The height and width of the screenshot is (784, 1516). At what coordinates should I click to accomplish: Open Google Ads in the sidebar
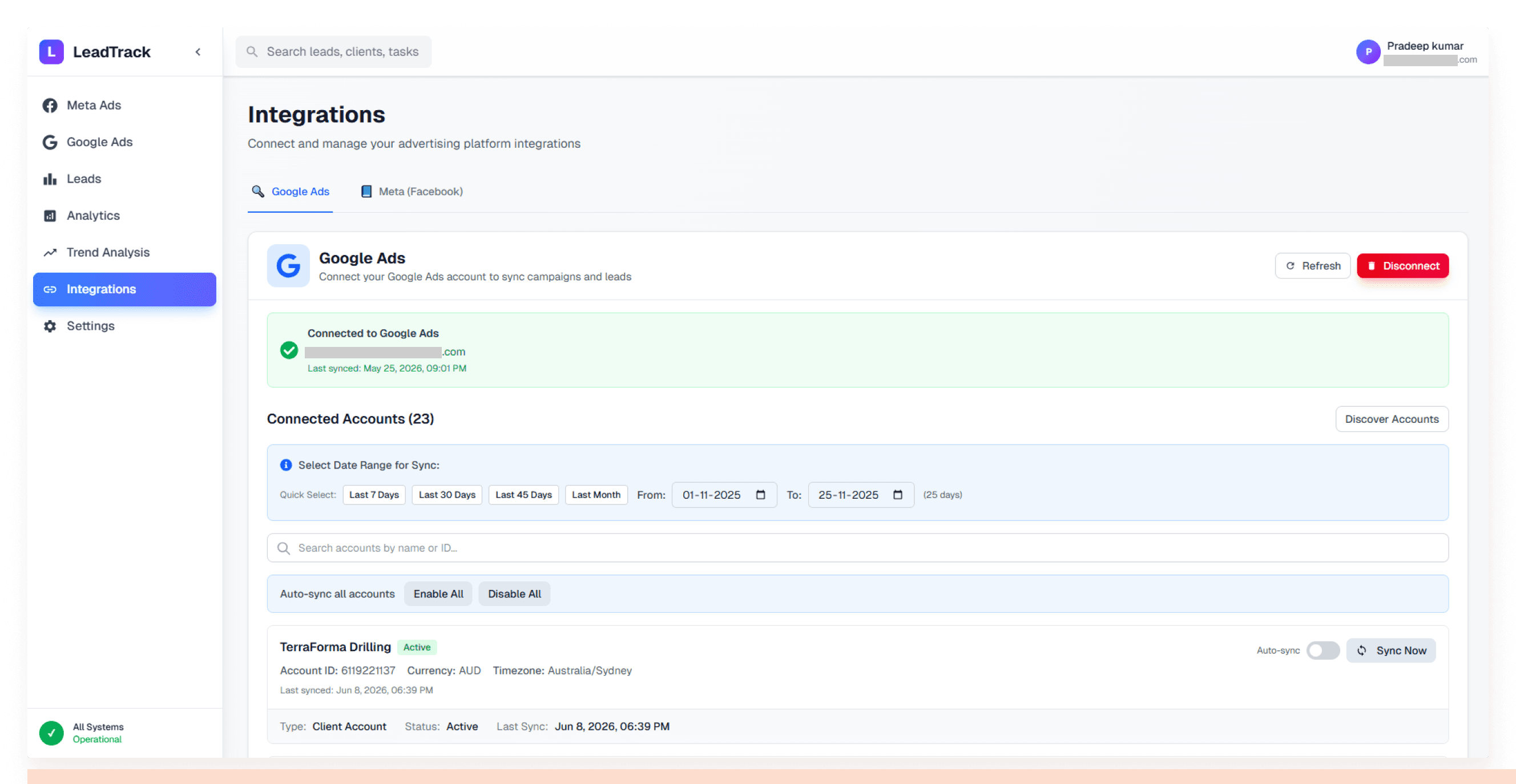[124, 142]
